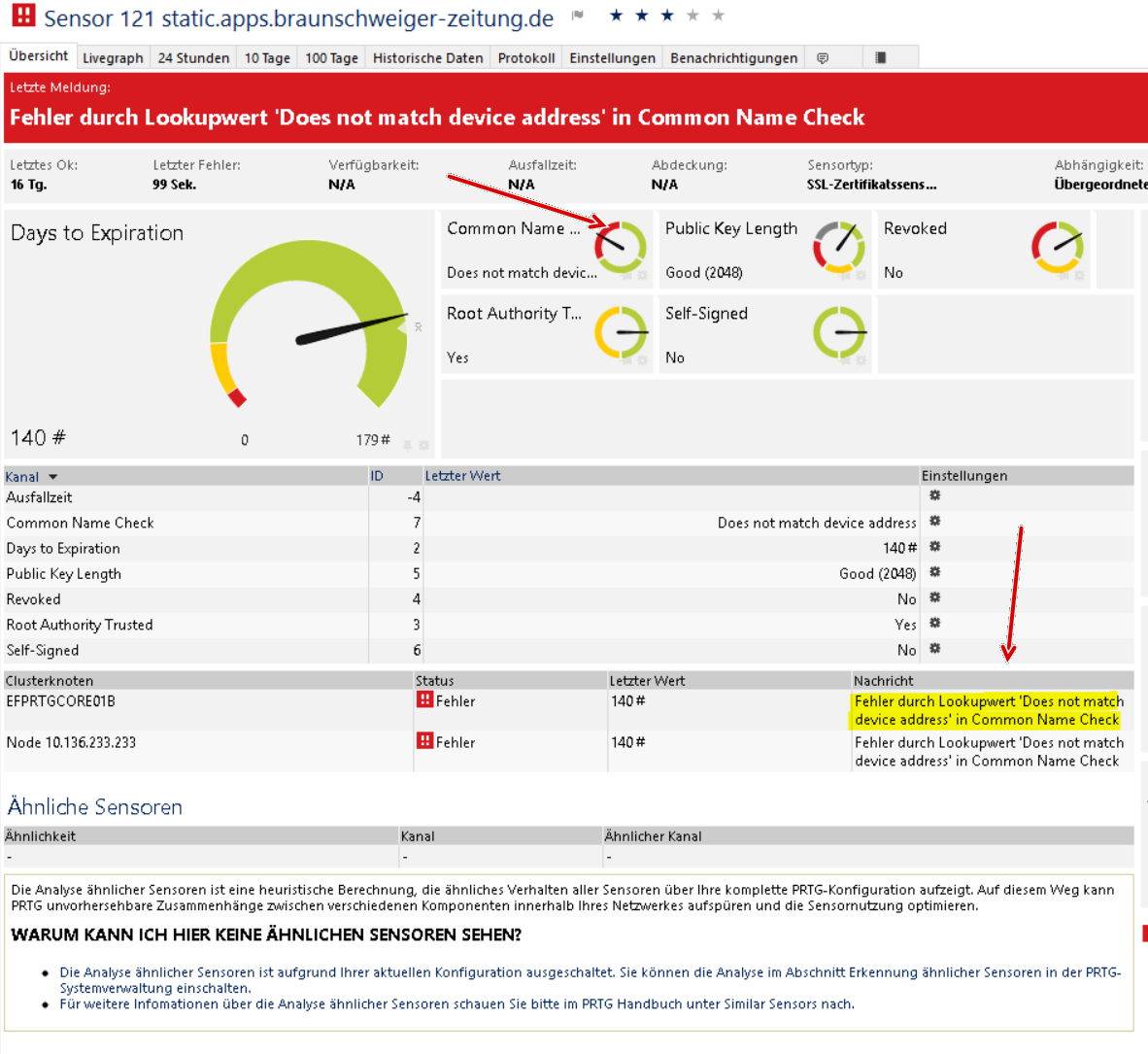Select the Self-Signed channel name in table
The height and width of the screenshot is (1054, 1148).
[x=43, y=651]
